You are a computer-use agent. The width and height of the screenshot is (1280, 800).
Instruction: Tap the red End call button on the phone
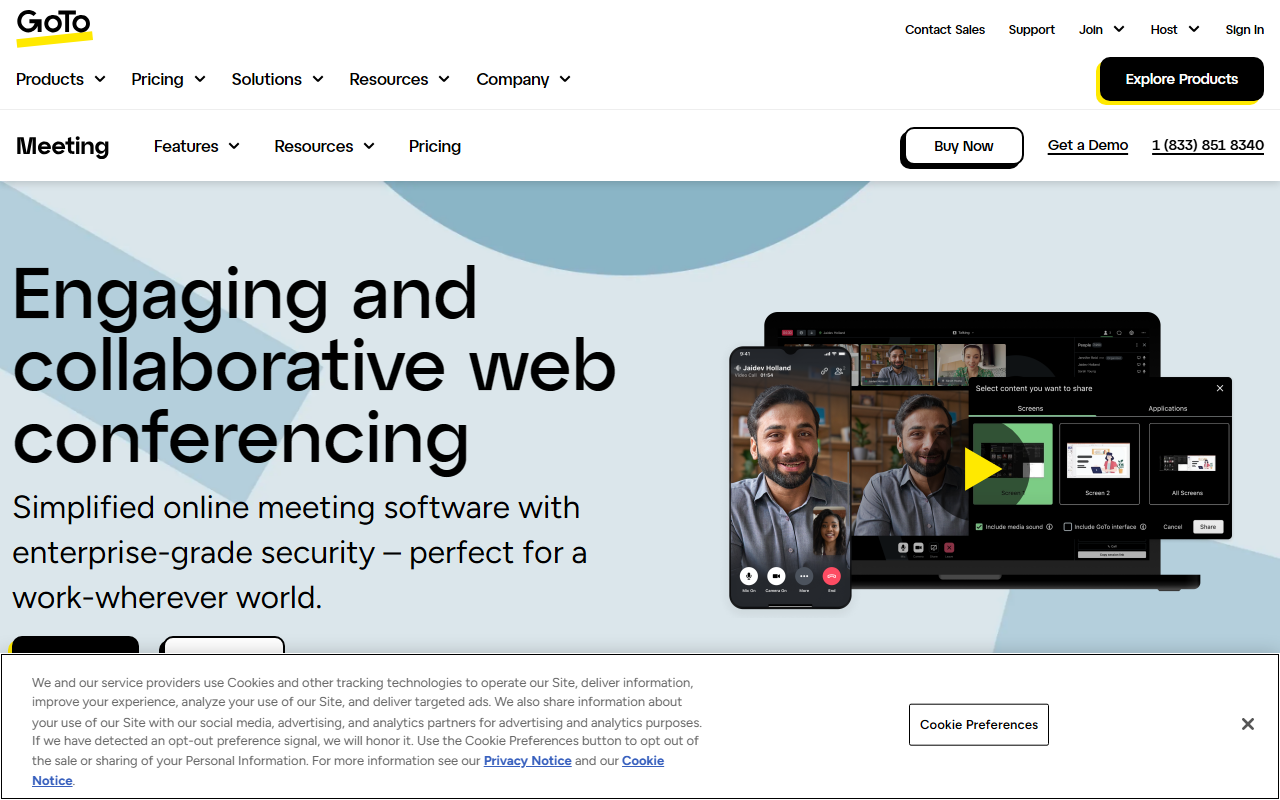click(832, 576)
